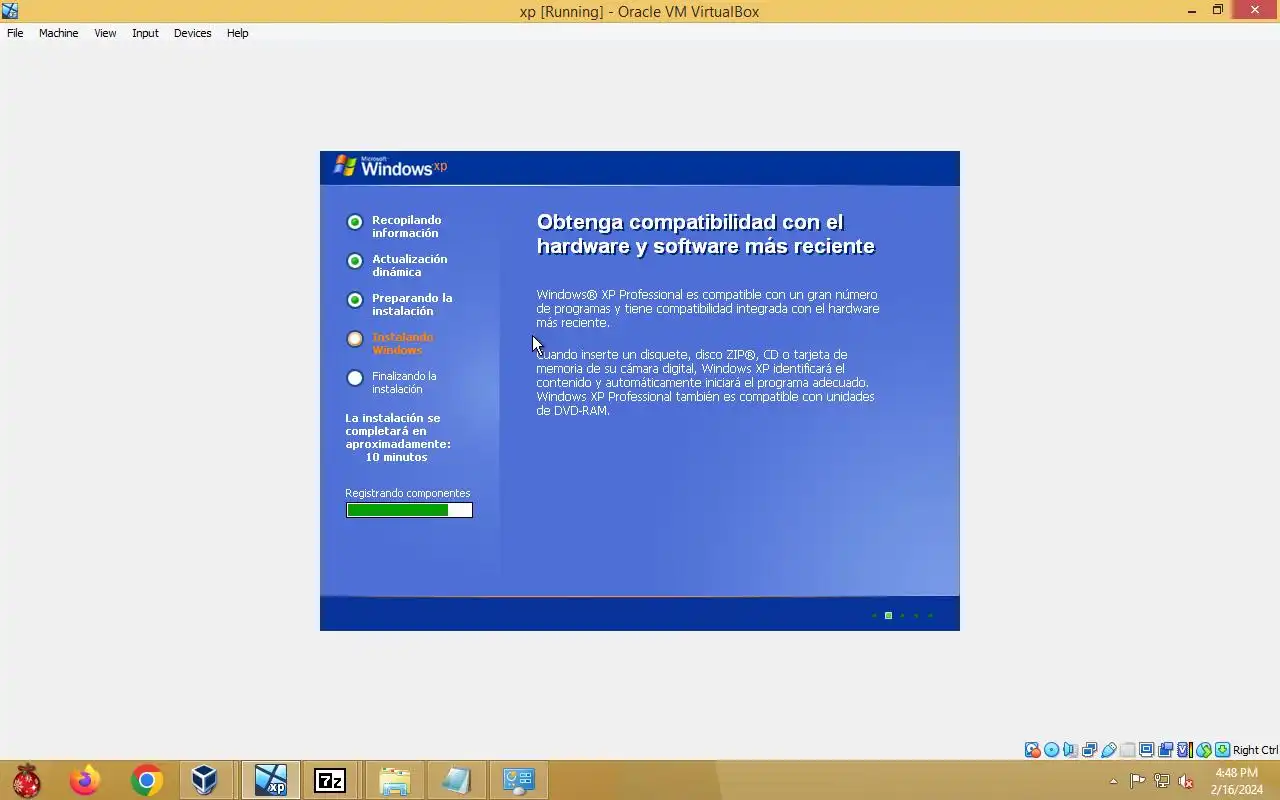Click the Registrando componentes progress bar

pos(409,510)
